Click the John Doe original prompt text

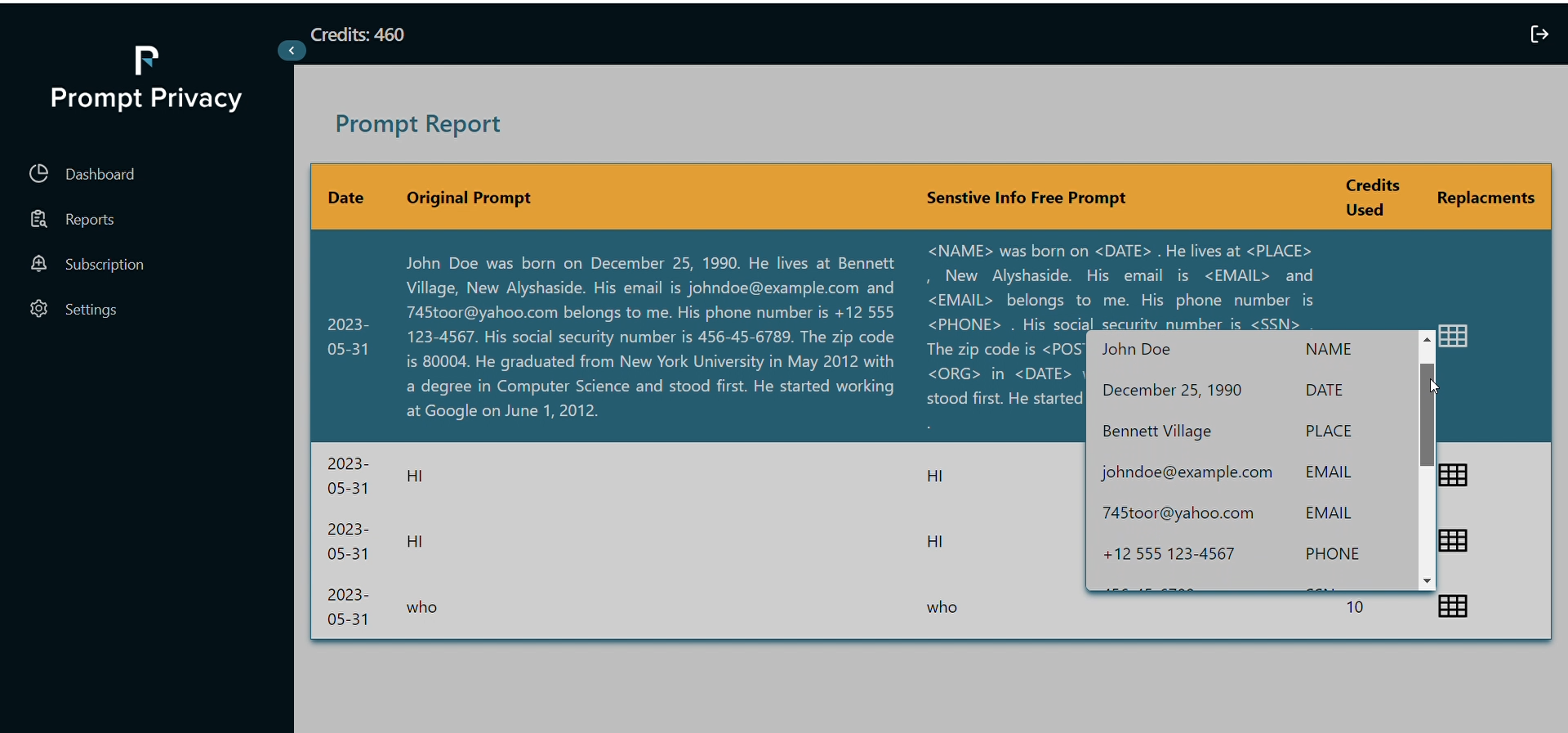[650, 337]
